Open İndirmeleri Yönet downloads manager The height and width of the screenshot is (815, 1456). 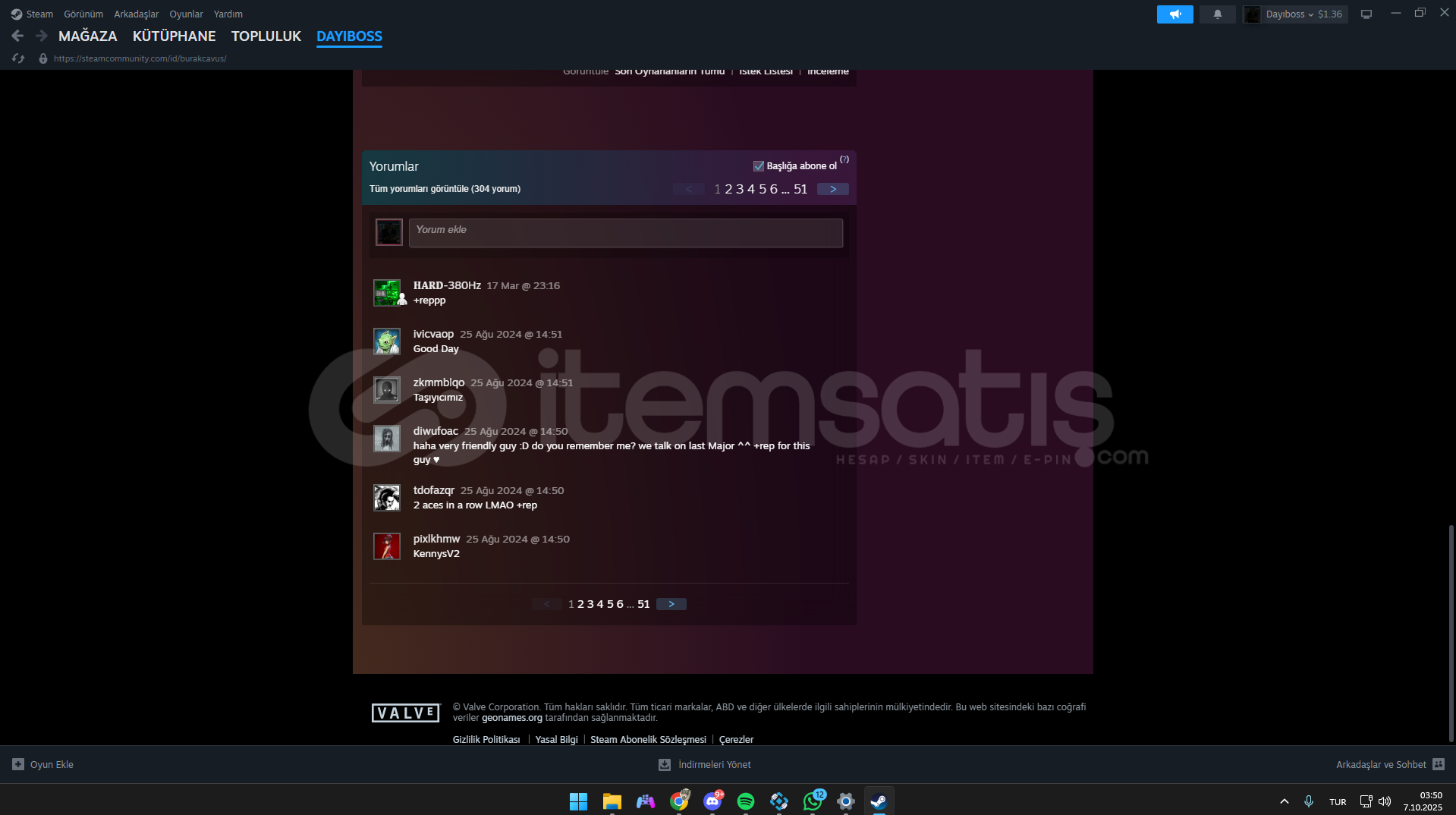[x=705, y=764]
